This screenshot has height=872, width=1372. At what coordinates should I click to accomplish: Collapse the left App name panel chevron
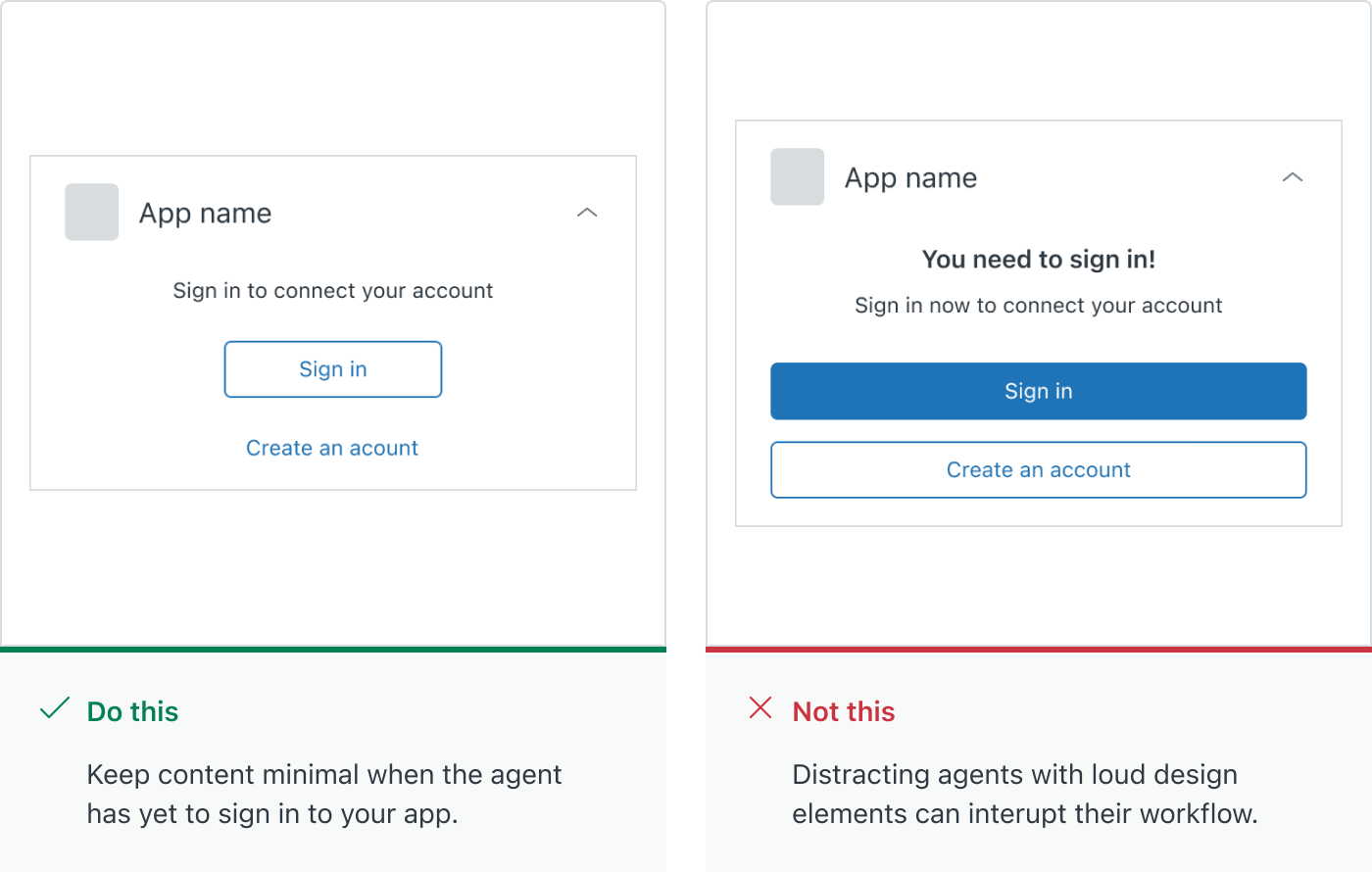(x=587, y=213)
